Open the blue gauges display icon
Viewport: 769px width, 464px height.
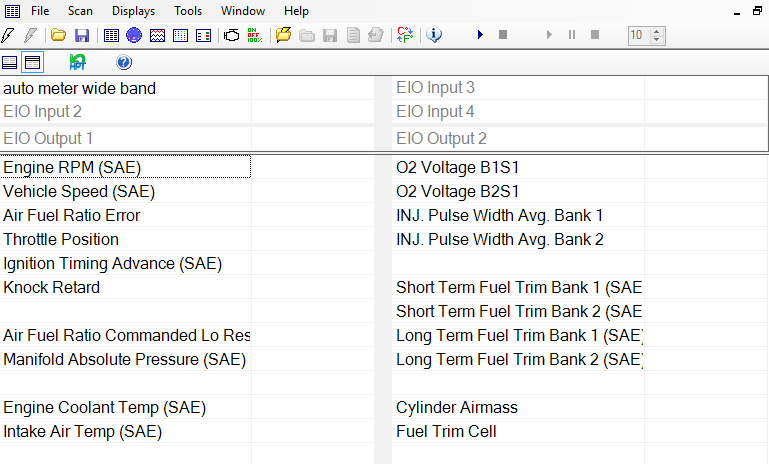(x=134, y=35)
